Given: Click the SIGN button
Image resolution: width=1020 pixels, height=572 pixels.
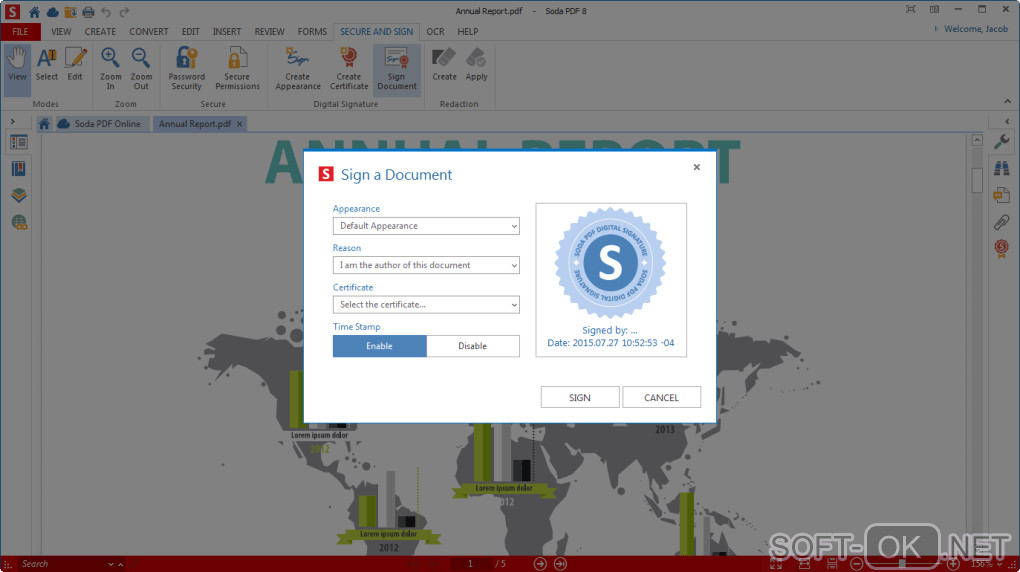Looking at the screenshot, I should [580, 398].
